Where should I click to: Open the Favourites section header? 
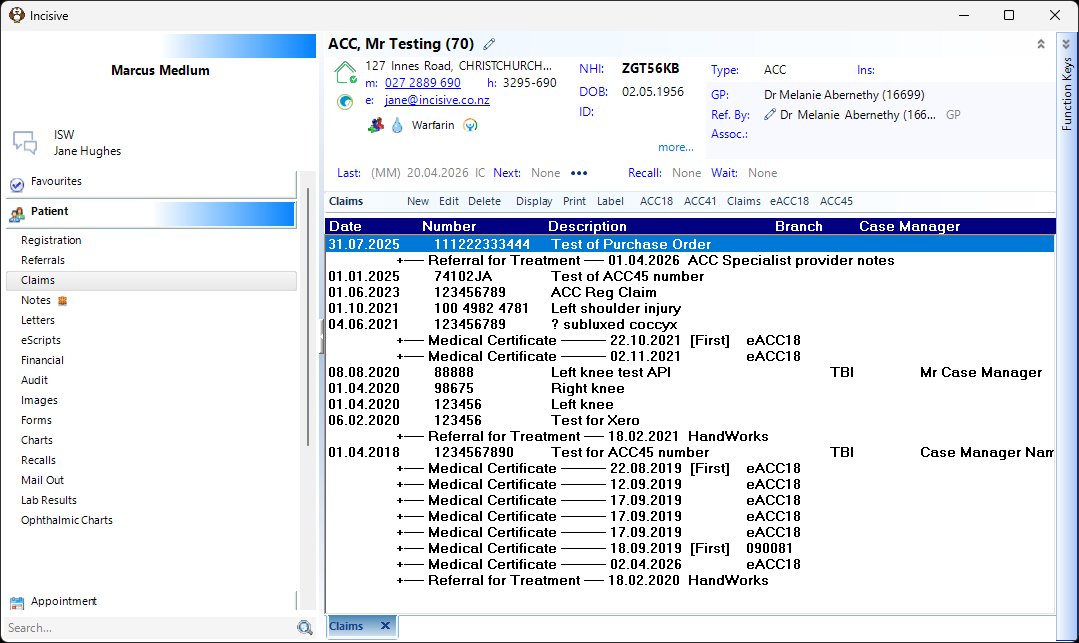click(151, 183)
